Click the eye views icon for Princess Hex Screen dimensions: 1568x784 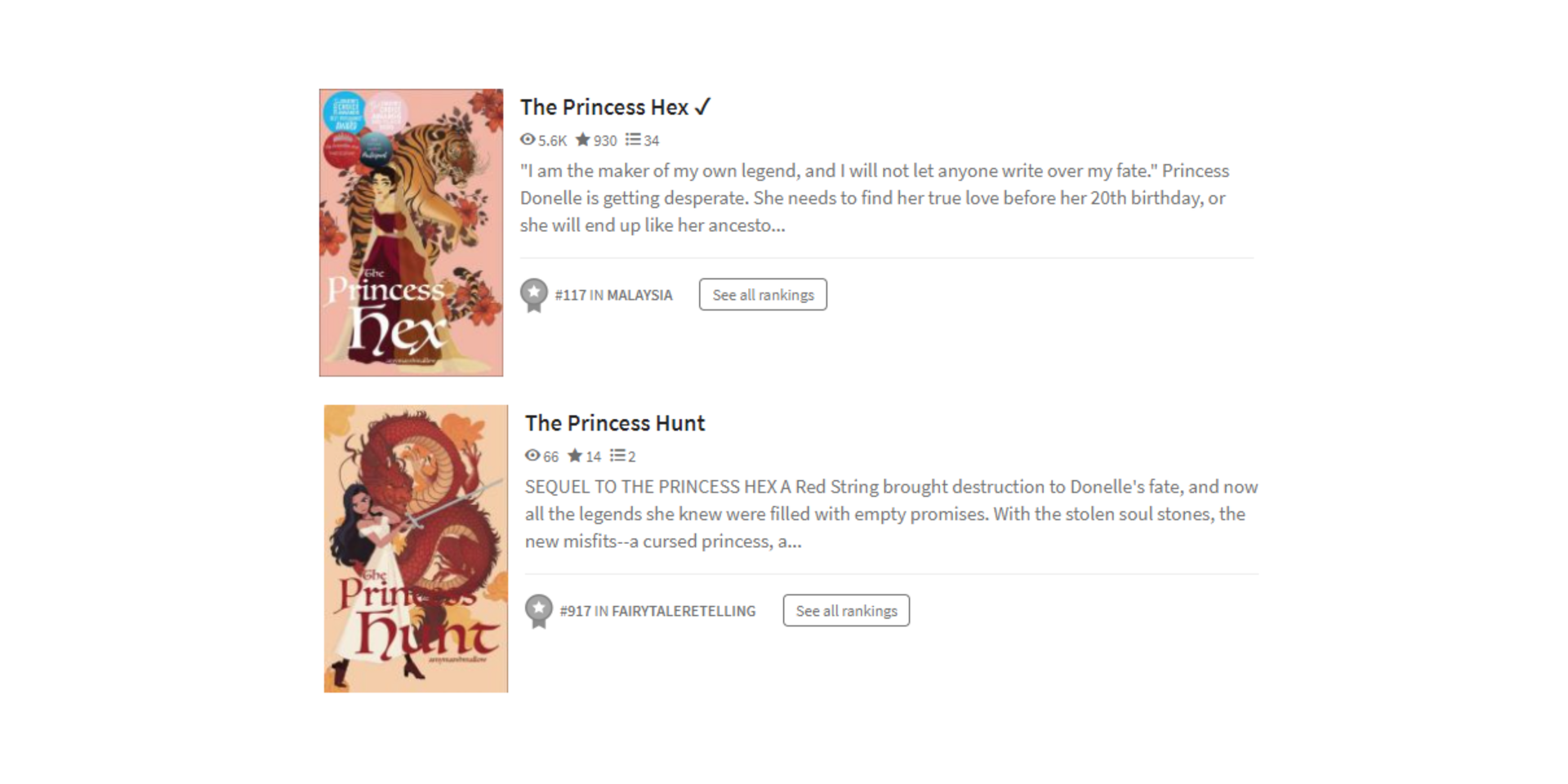[x=528, y=140]
